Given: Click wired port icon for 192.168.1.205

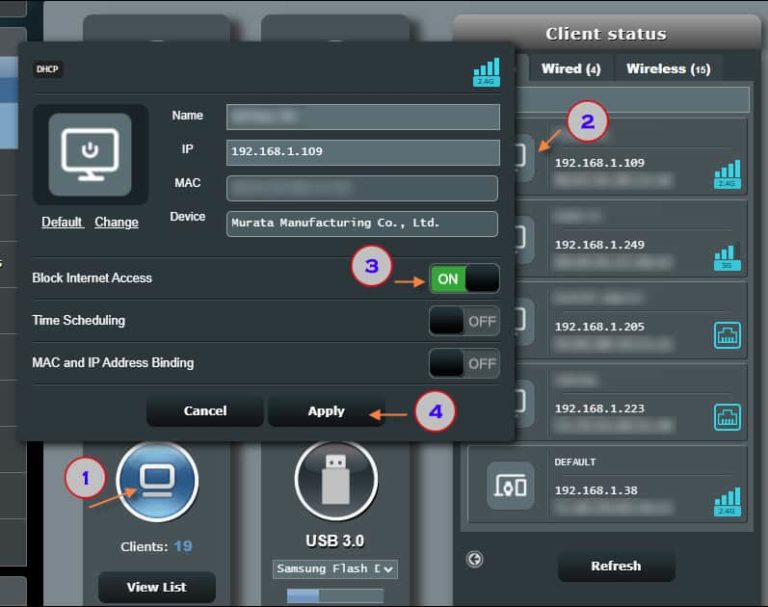Looking at the screenshot, I should [727, 336].
